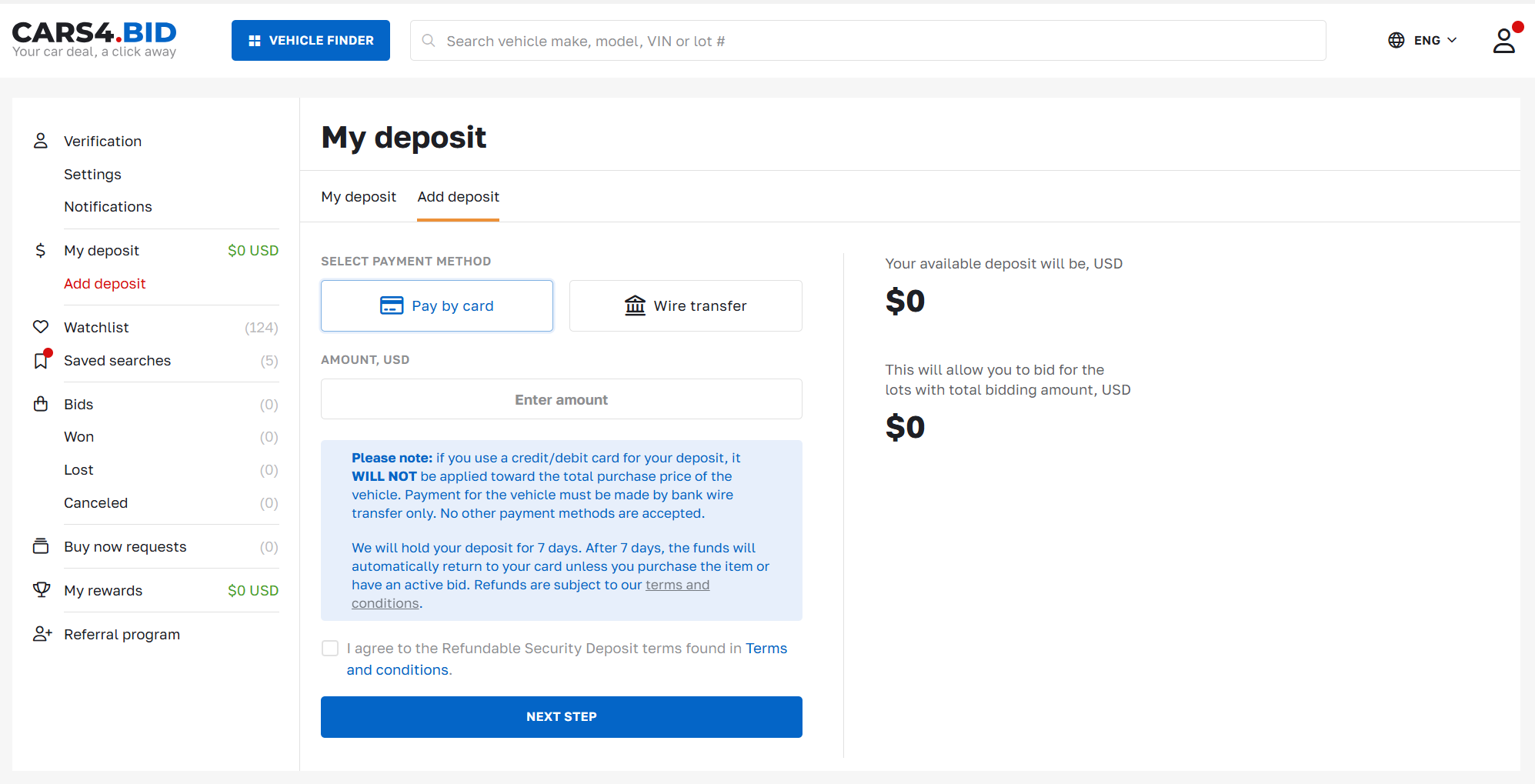The width and height of the screenshot is (1535, 784).
Task: Choose Wire transfer as payment method
Action: pyautogui.click(x=686, y=306)
